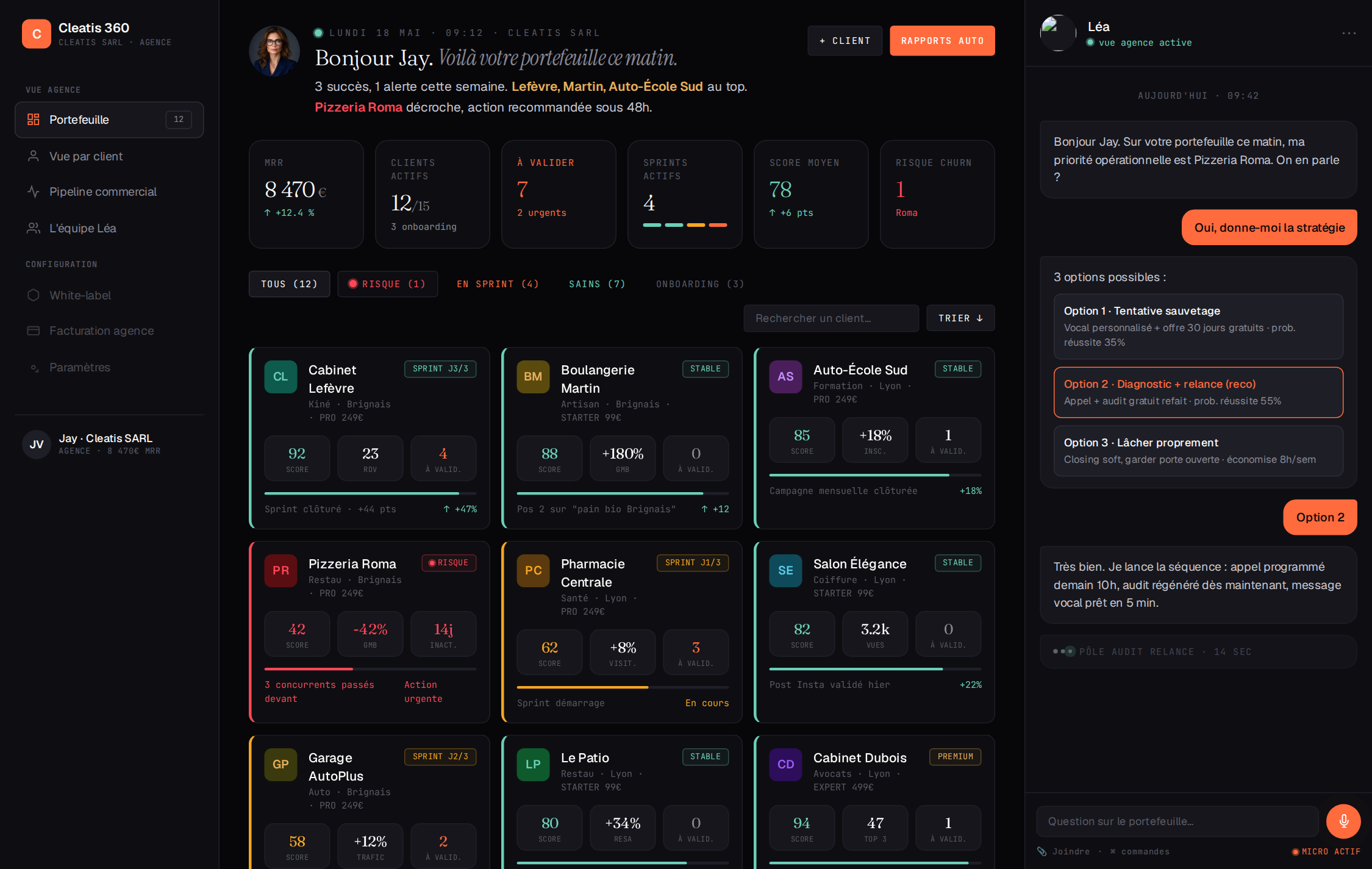Click the Rapports Auto button

942,41
